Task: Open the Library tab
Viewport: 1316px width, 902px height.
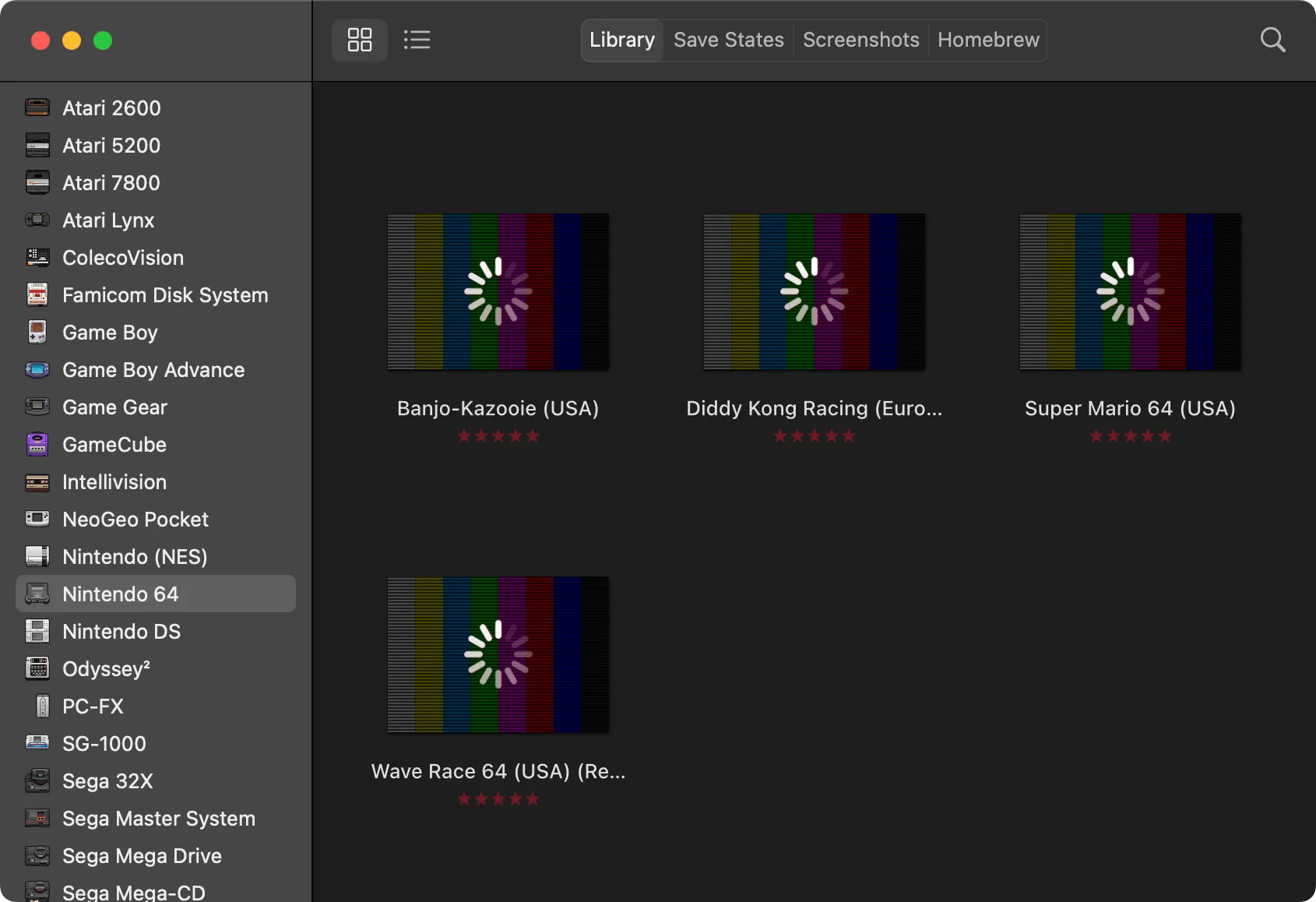Action: tap(622, 40)
